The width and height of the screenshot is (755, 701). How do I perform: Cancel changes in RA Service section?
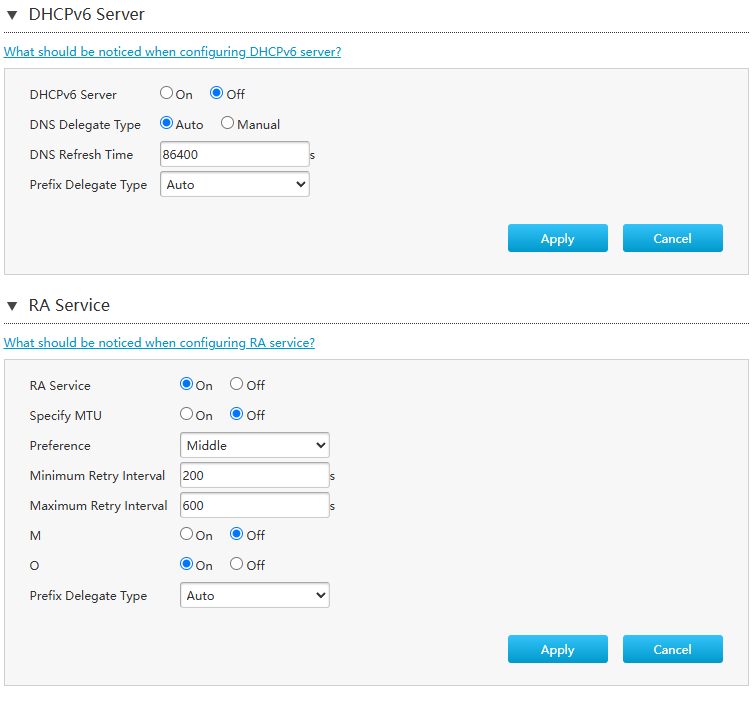click(x=672, y=649)
